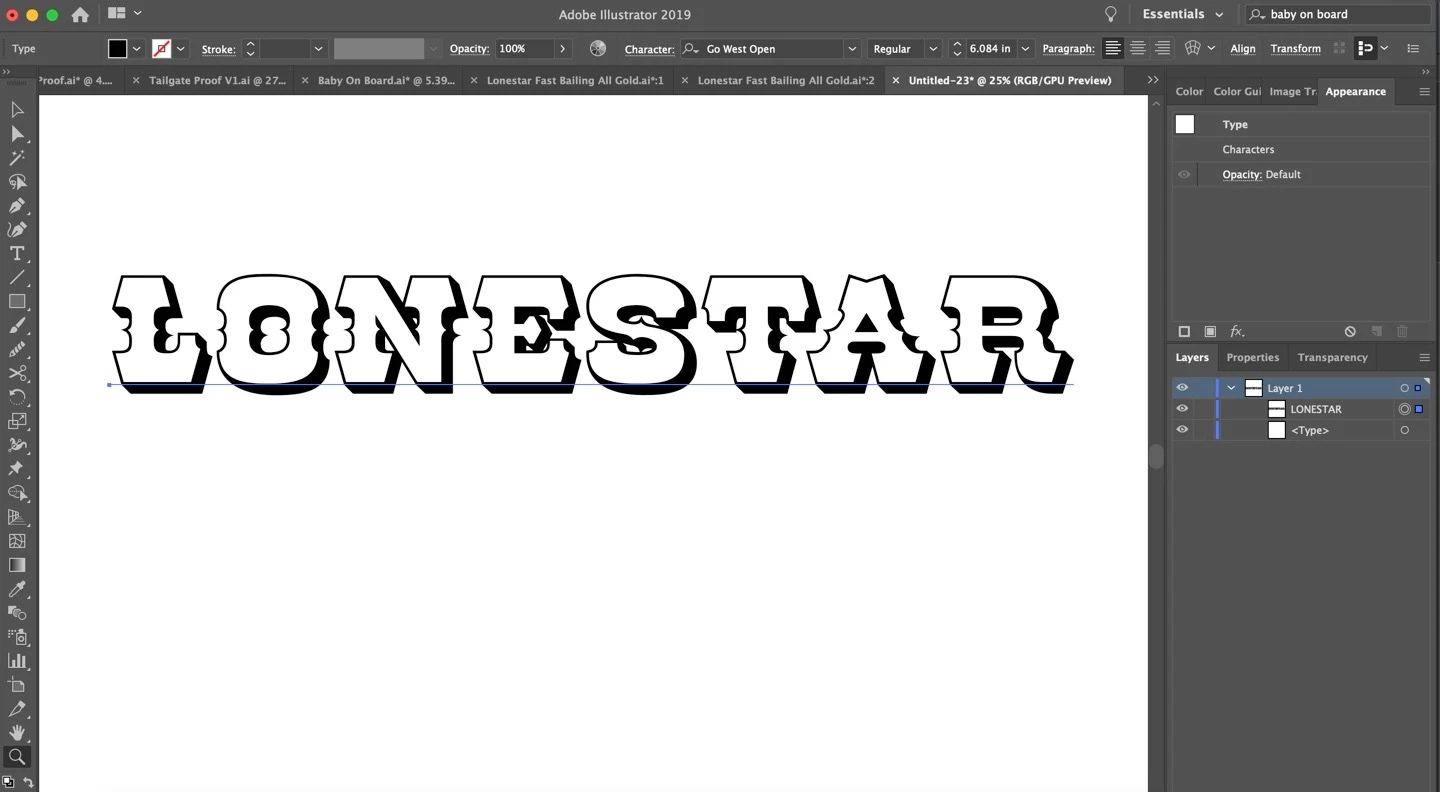Image resolution: width=1440 pixels, height=792 pixels.
Task: Toggle visibility of Layer 1
Action: (x=1182, y=388)
